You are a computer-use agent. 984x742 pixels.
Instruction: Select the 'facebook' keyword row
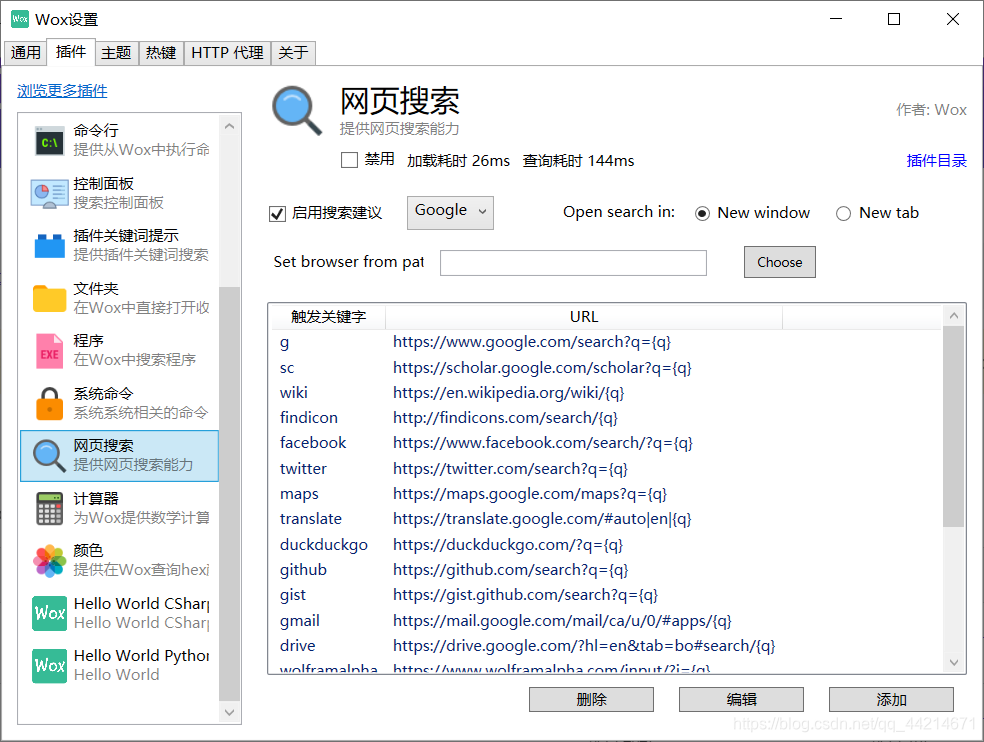pos(606,443)
